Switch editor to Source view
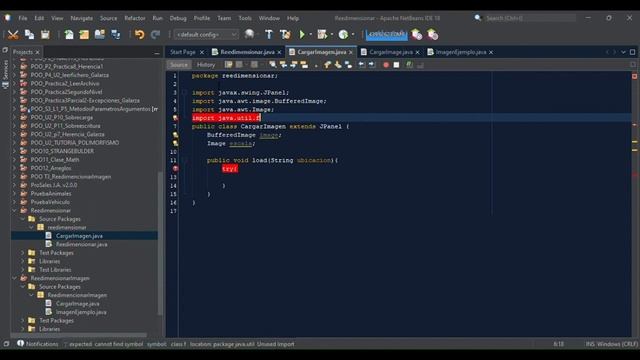640x360 pixels. pos(179,64)
